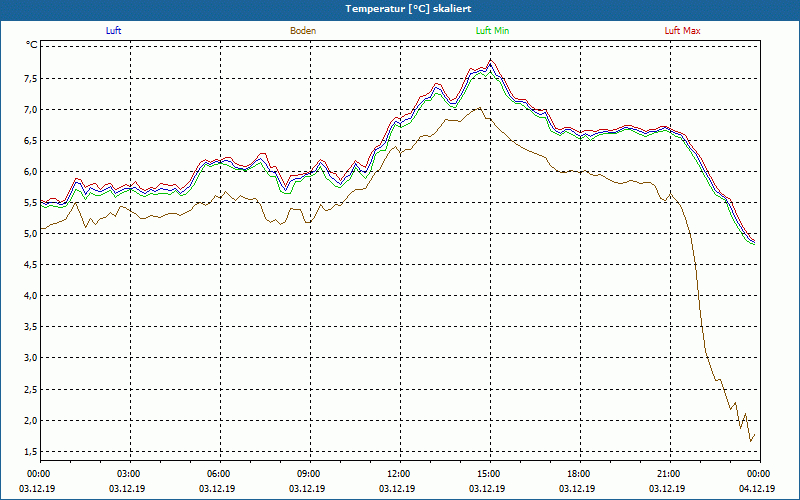
Task: Click the 04.12.19 date label
Action: point(757,488)
